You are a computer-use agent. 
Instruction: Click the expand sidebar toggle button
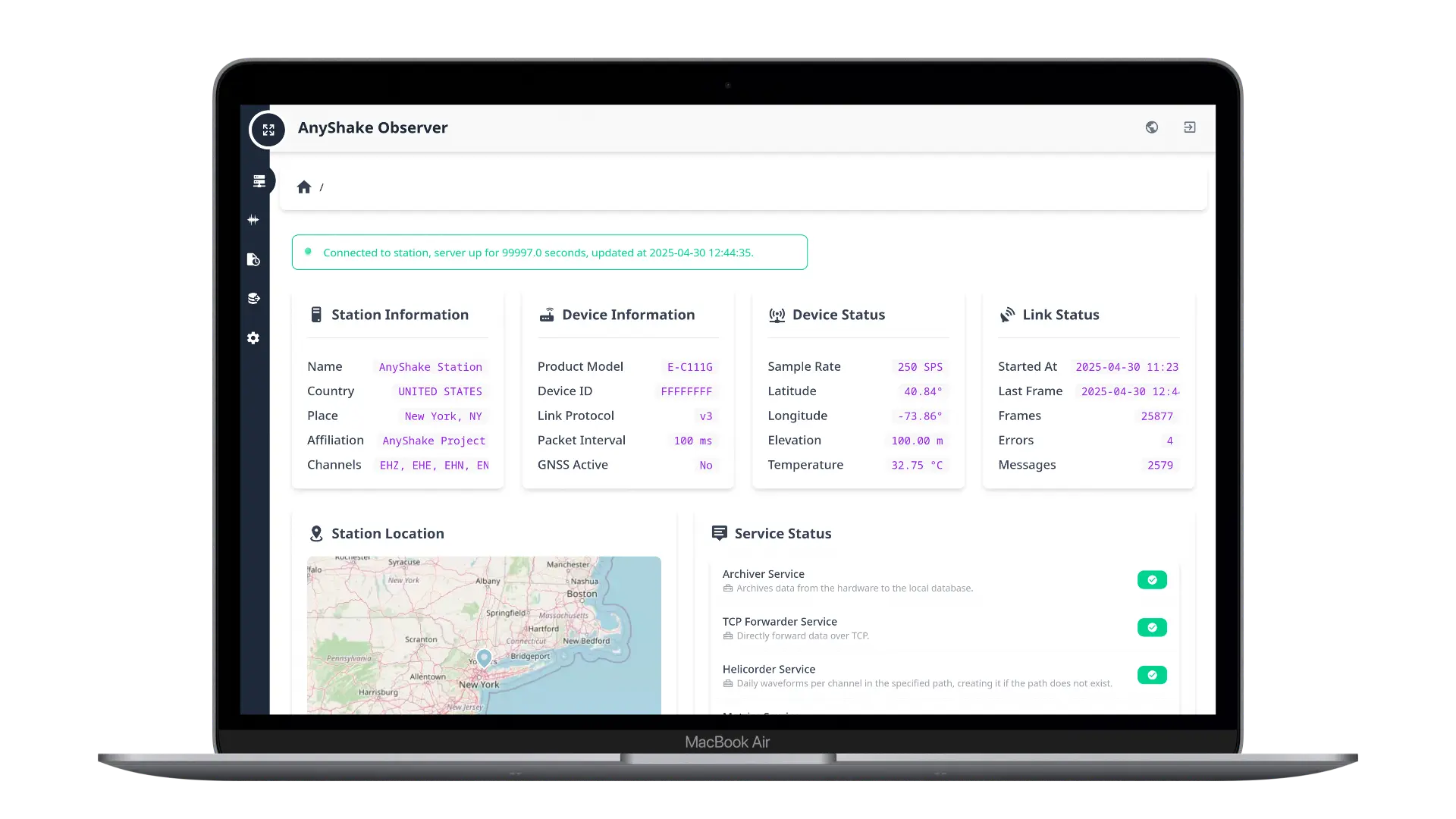(268, 130)
